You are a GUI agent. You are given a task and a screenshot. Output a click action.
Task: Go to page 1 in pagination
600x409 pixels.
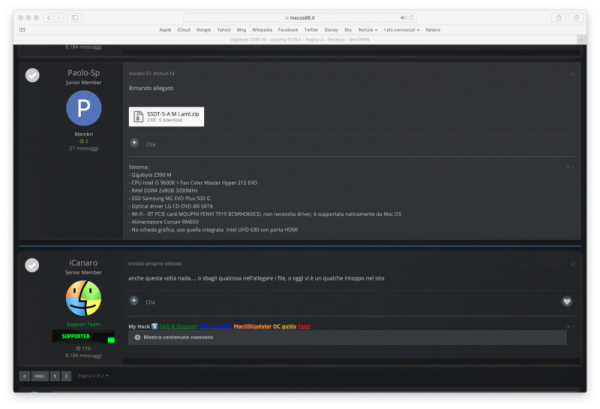(55, 376)
